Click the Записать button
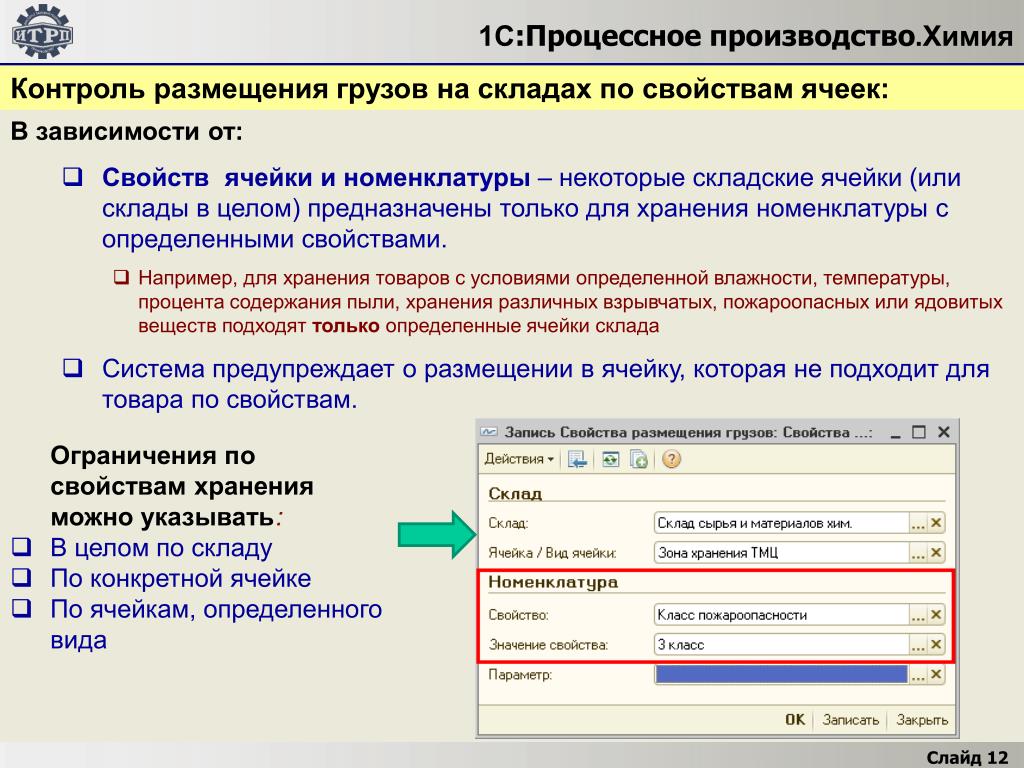 point(850,720)
